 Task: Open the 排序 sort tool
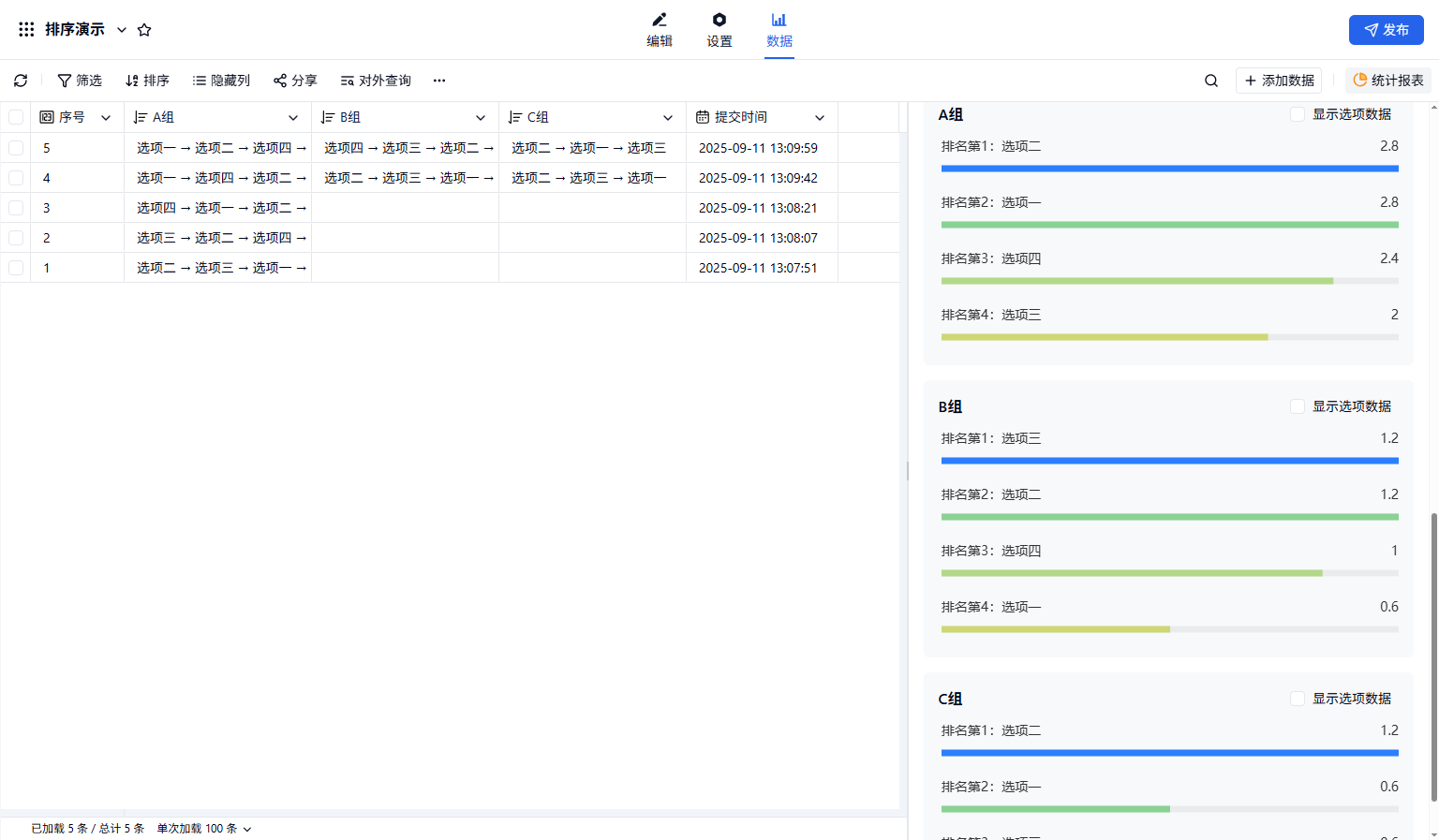[x=147, y=81]
